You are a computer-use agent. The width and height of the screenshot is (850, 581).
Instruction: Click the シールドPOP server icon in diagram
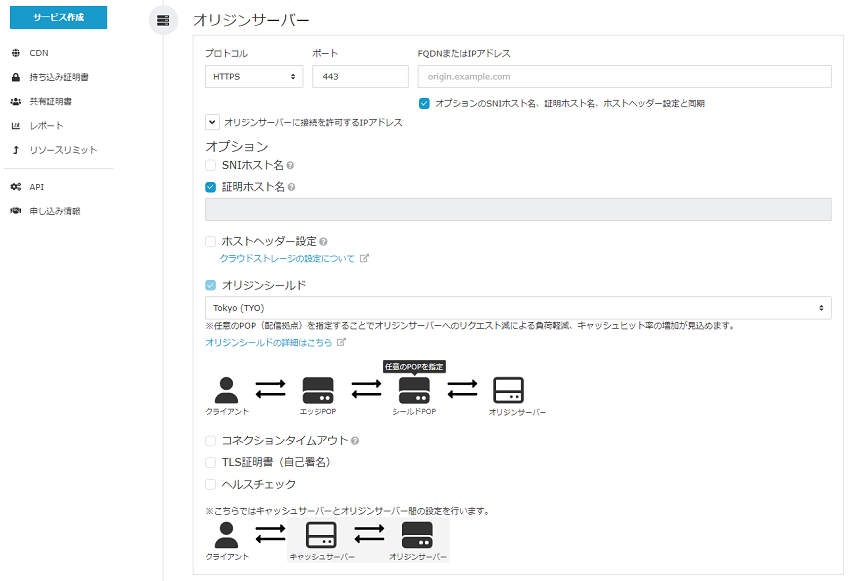tap(414, 390)
